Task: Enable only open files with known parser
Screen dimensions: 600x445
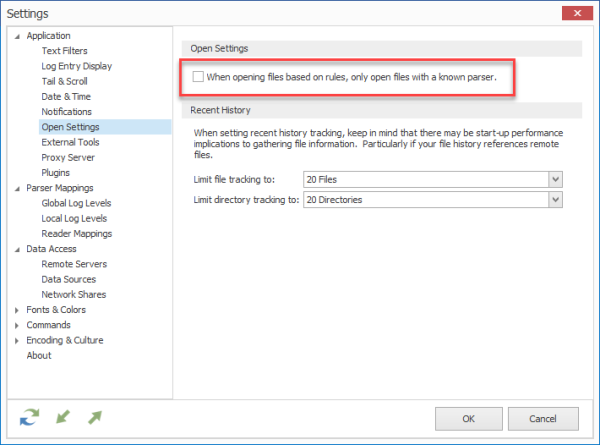Action: point(198,77)
